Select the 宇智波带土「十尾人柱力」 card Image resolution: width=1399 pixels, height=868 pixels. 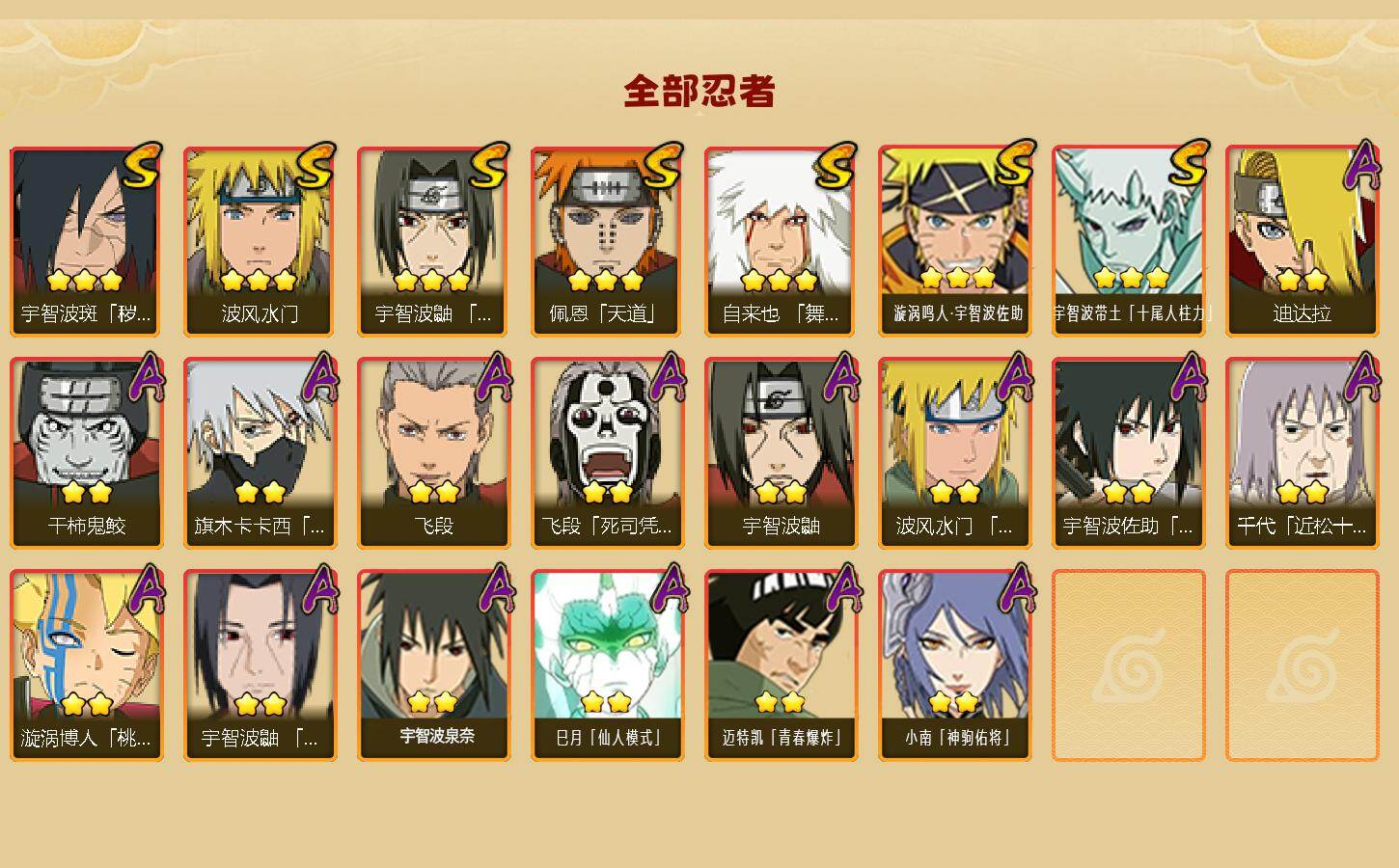[x=1128, y=241]
